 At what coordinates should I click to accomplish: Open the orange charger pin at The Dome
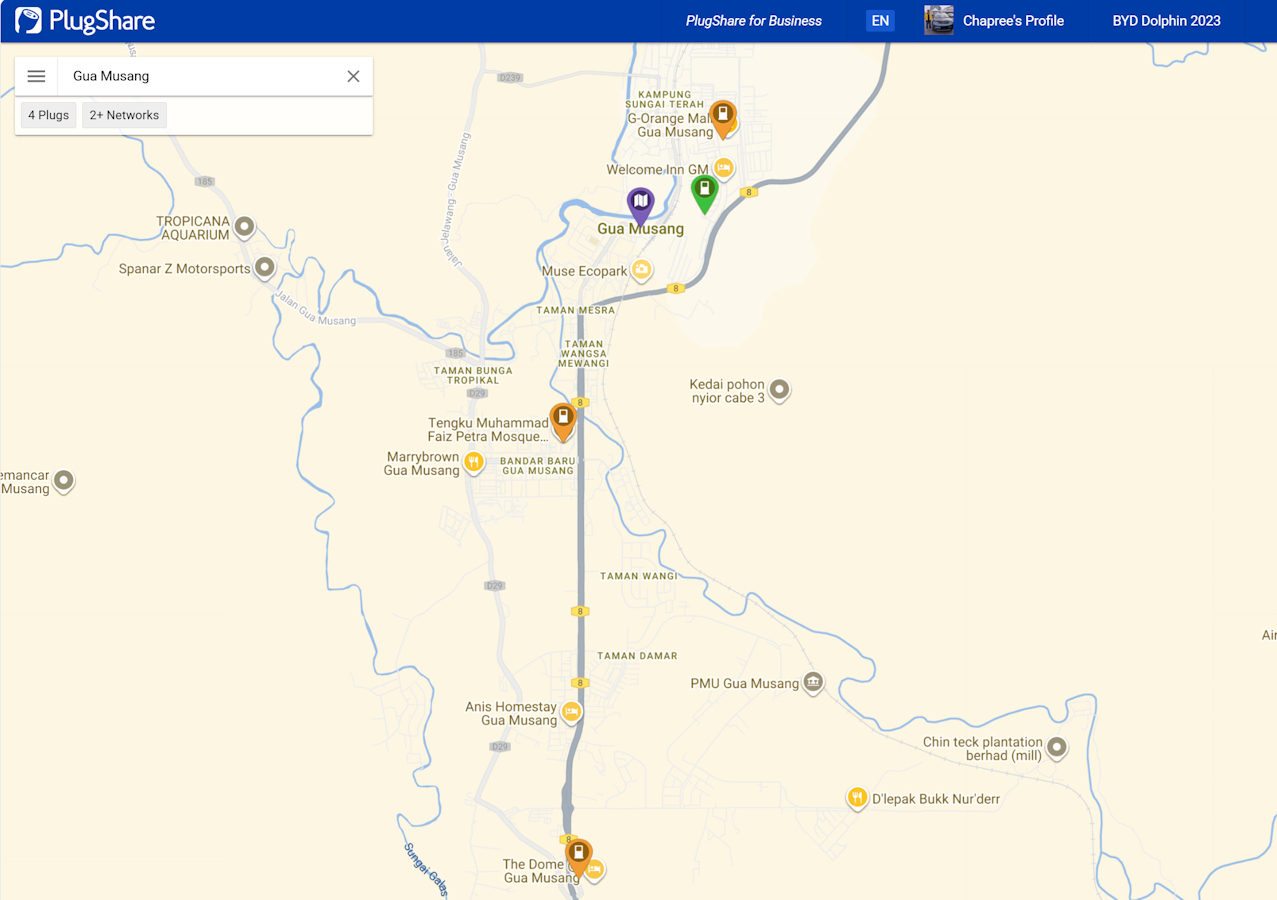click(578, 857)
